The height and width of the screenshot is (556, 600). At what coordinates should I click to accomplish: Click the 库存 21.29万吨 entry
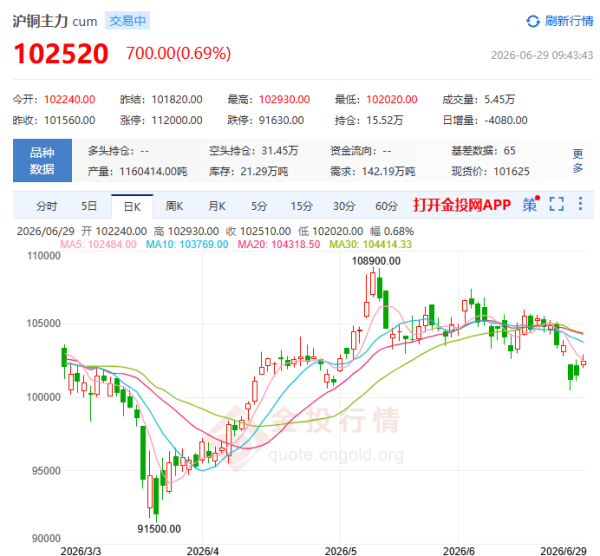point(248,171)
